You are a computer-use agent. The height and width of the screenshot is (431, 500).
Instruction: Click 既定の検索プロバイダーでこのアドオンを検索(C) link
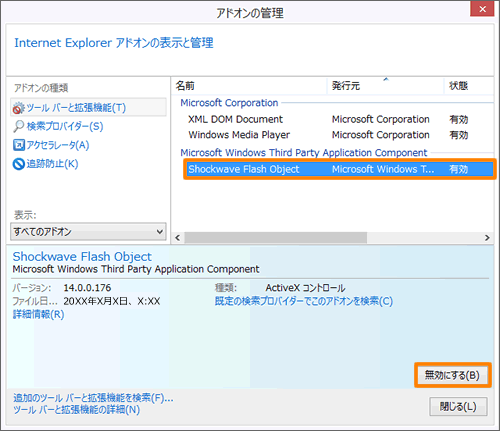pos(304,301)
